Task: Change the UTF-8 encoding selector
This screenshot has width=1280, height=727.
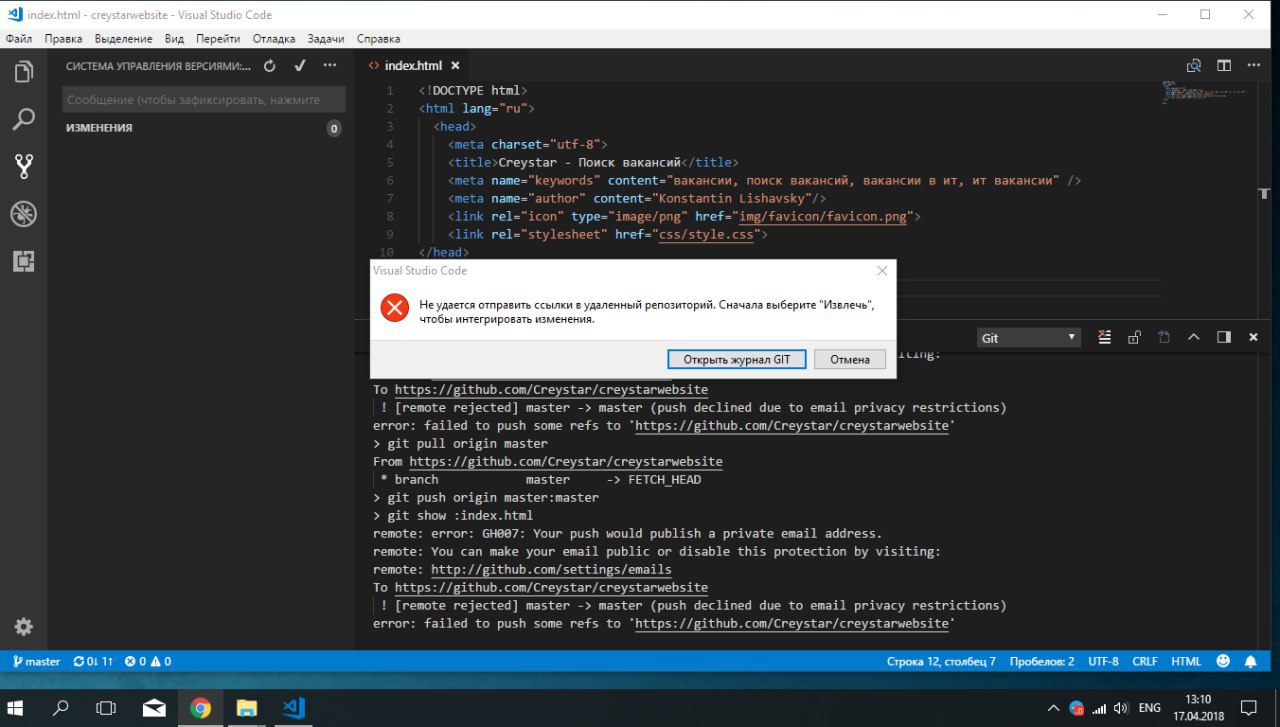Action: (1103, 661)
